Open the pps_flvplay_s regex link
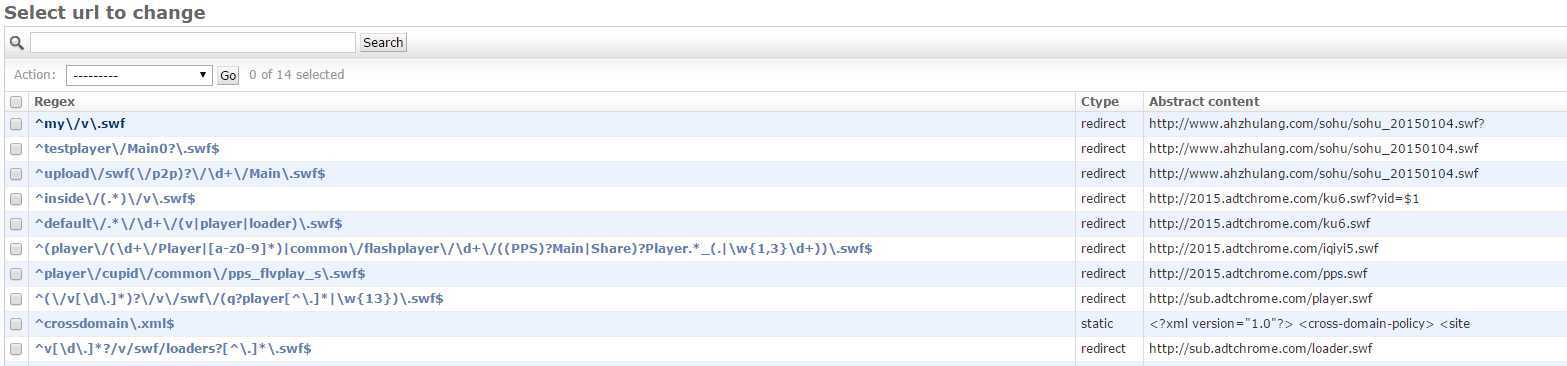Viewport: 1567px width, 366px height. point(200,273)
